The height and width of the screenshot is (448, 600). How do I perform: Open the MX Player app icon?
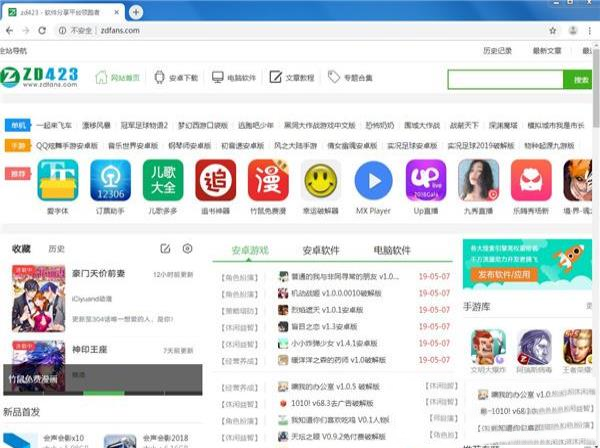pos(373,180)
